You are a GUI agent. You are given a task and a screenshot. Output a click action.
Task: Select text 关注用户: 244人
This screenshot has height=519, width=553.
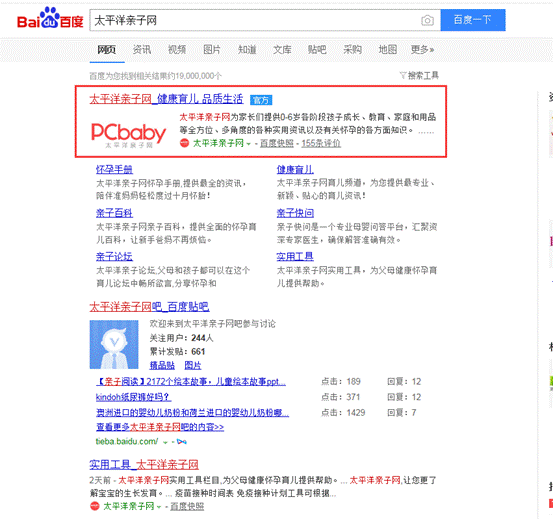point(181,338)
